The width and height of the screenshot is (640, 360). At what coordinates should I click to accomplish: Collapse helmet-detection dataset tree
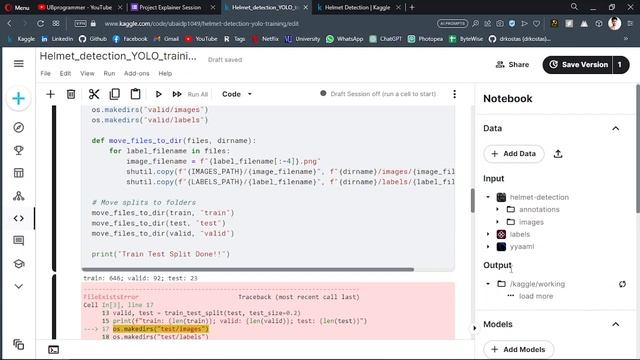point(488,197)
